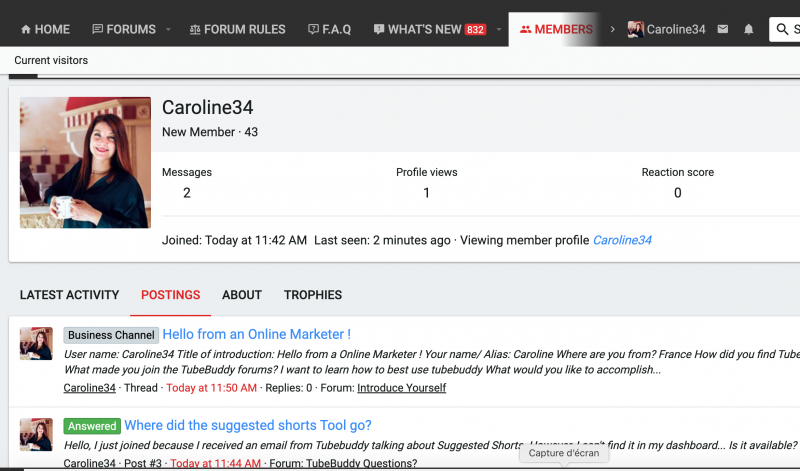This screenshot has height=471, width=800.
Task: Open the Trophies tab
Action: click(313, 295)
